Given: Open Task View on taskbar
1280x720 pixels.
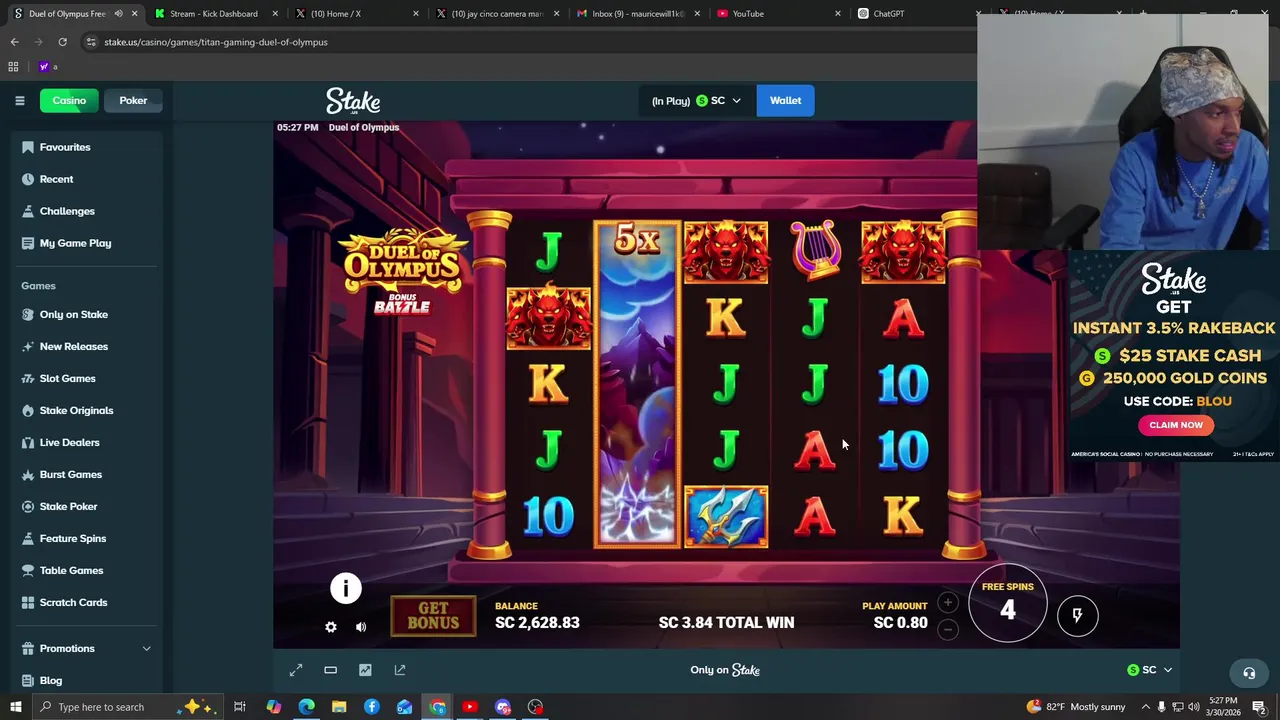Looking at the screenshot, I should (x=240, y=707).
